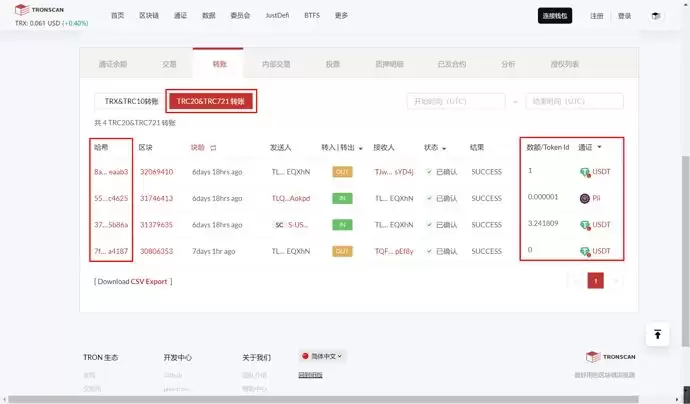Open transaction hash 8a...eaab3
Viewport: 690px width, 404px height.
pos(111,172)
